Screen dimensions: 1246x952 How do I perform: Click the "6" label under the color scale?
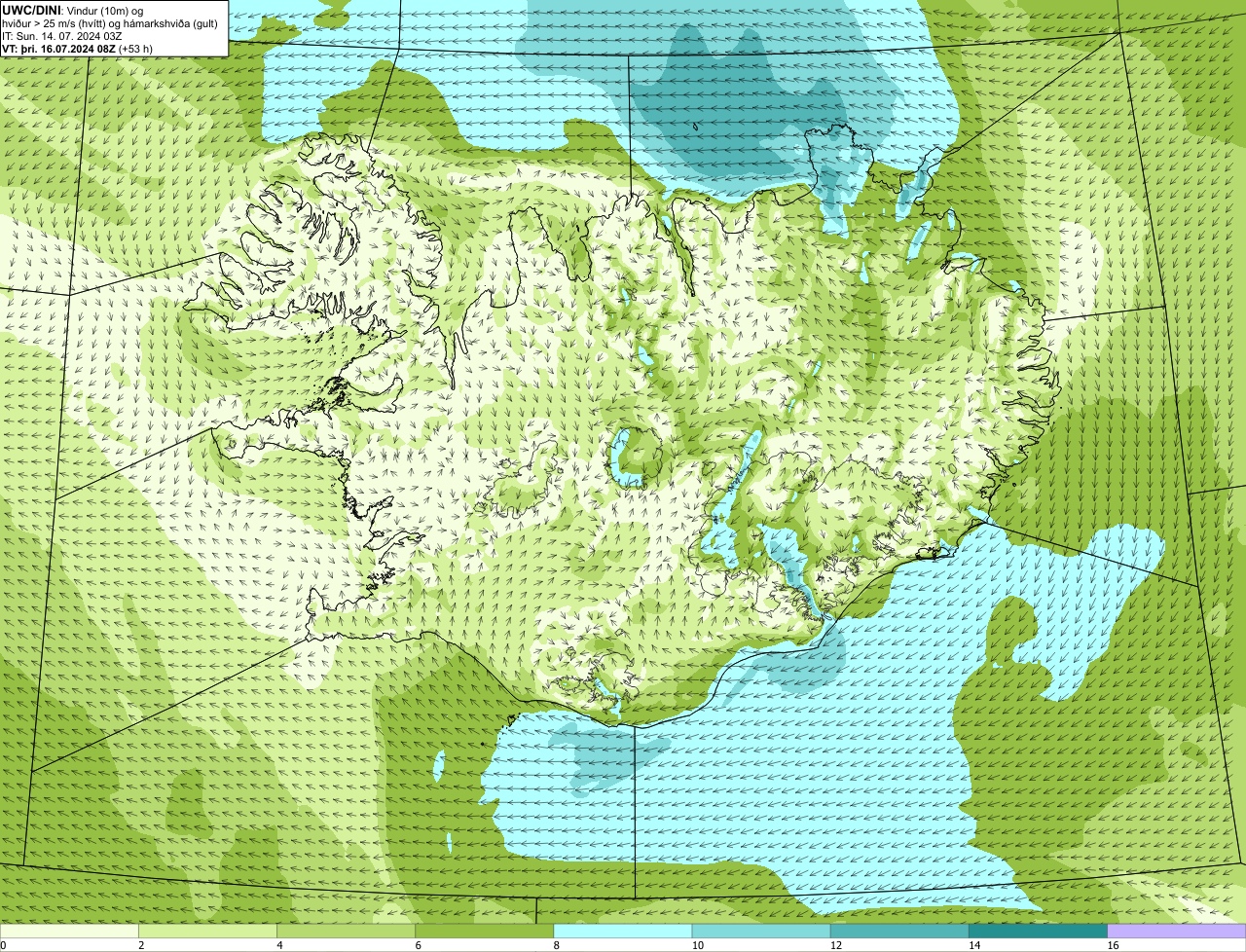pos(419,945)
